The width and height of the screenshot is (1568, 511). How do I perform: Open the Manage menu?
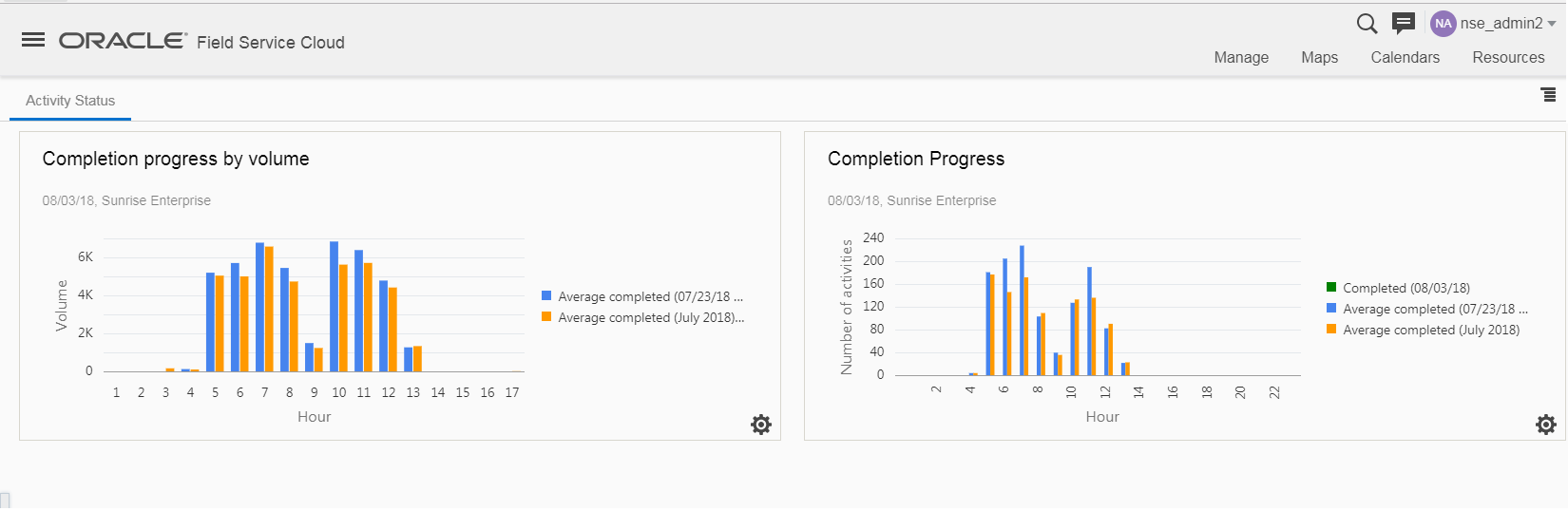coord(1241,58)
